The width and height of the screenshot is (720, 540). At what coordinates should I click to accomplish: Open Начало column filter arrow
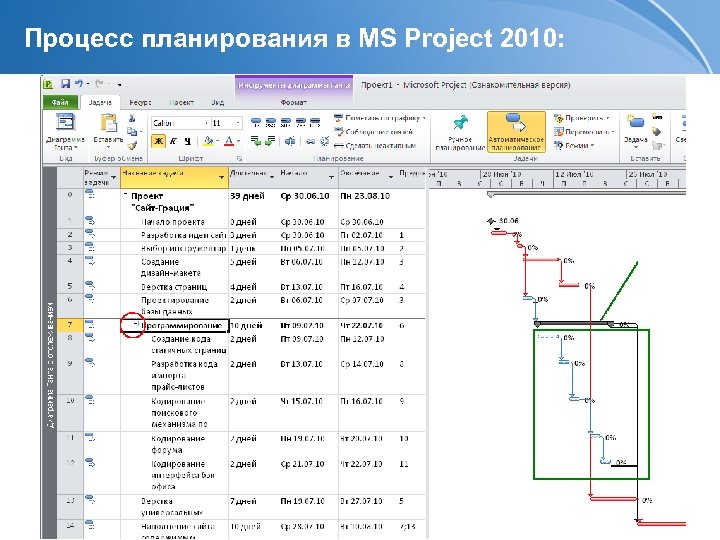(x=331, y=177)
